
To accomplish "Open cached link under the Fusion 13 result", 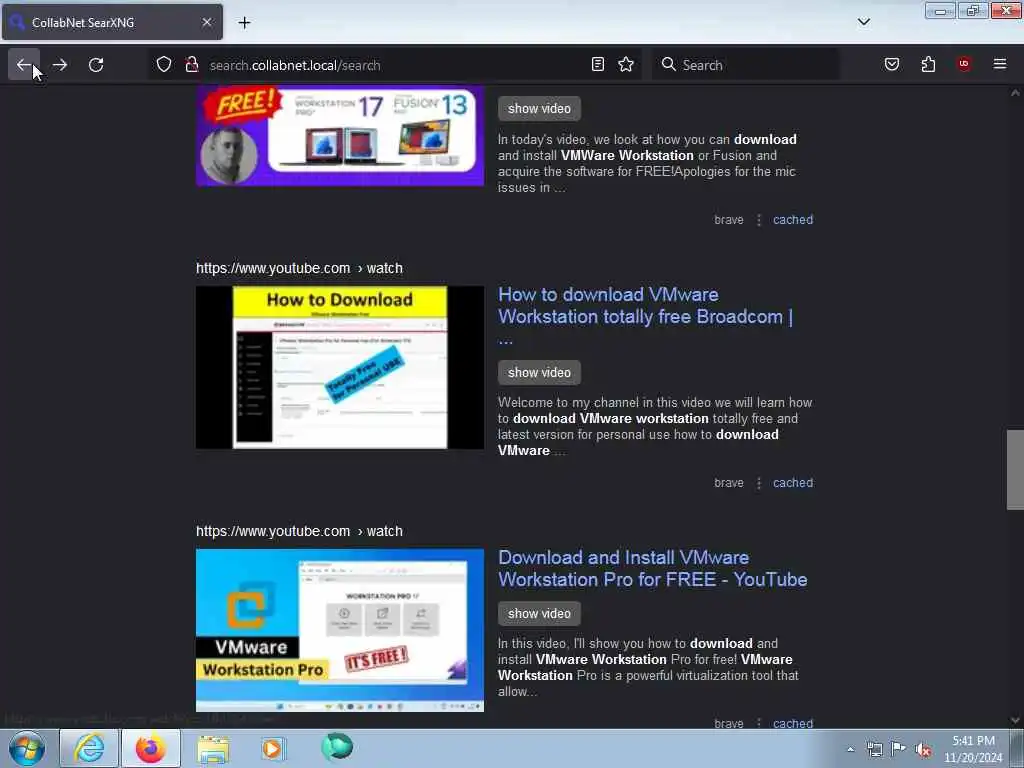I will click(x=793, y=220).
